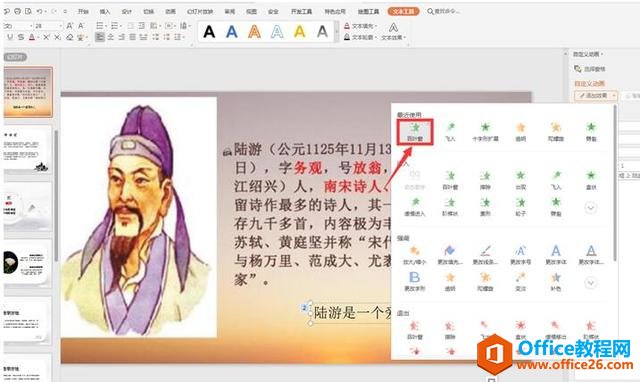Screen dimensions: 640x382
Task: Choose Bounce effect in Recently Used row
Action: click(591, 132)
